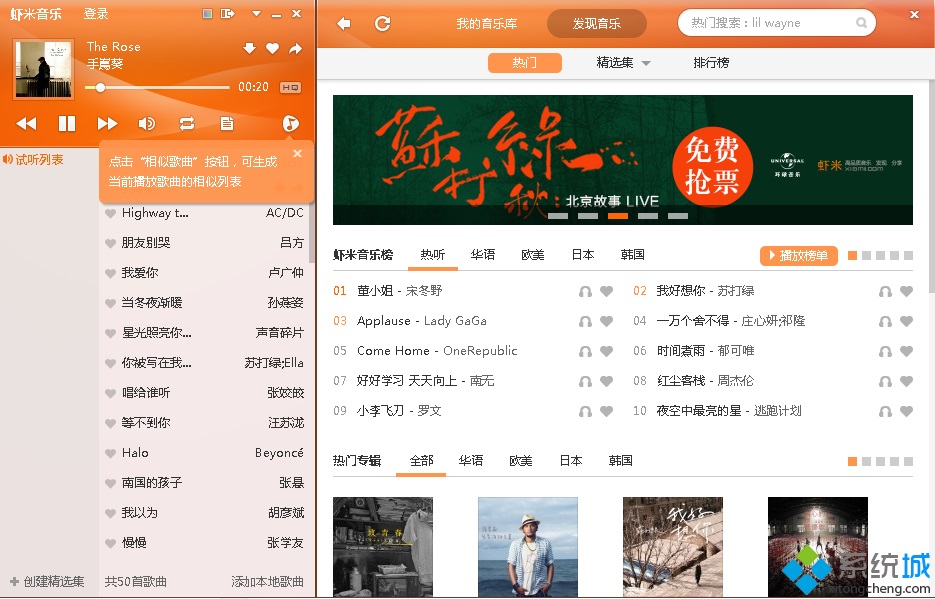Select the 热门 sub-tab
935x599 pixels.
pos(525,63)
